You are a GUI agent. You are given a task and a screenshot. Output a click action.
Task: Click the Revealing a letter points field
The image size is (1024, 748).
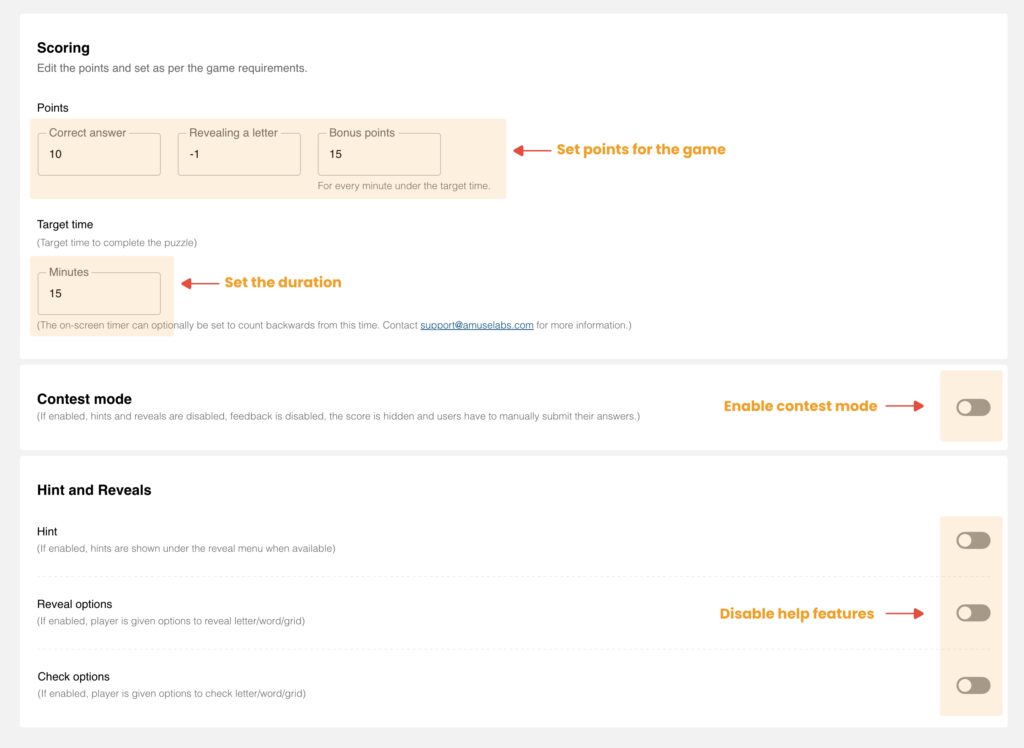coord(239,154)
